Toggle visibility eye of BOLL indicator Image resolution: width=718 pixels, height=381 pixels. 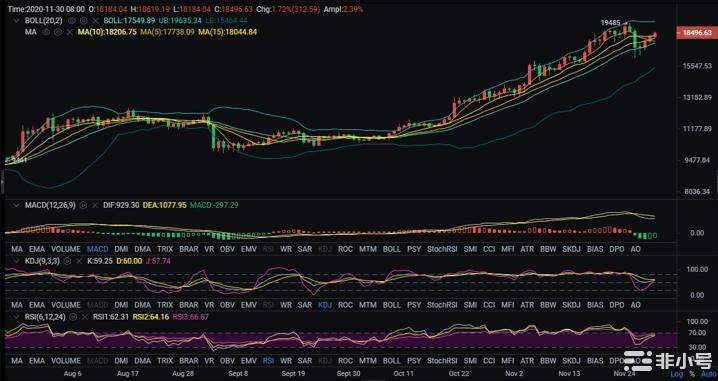point(71,21)
